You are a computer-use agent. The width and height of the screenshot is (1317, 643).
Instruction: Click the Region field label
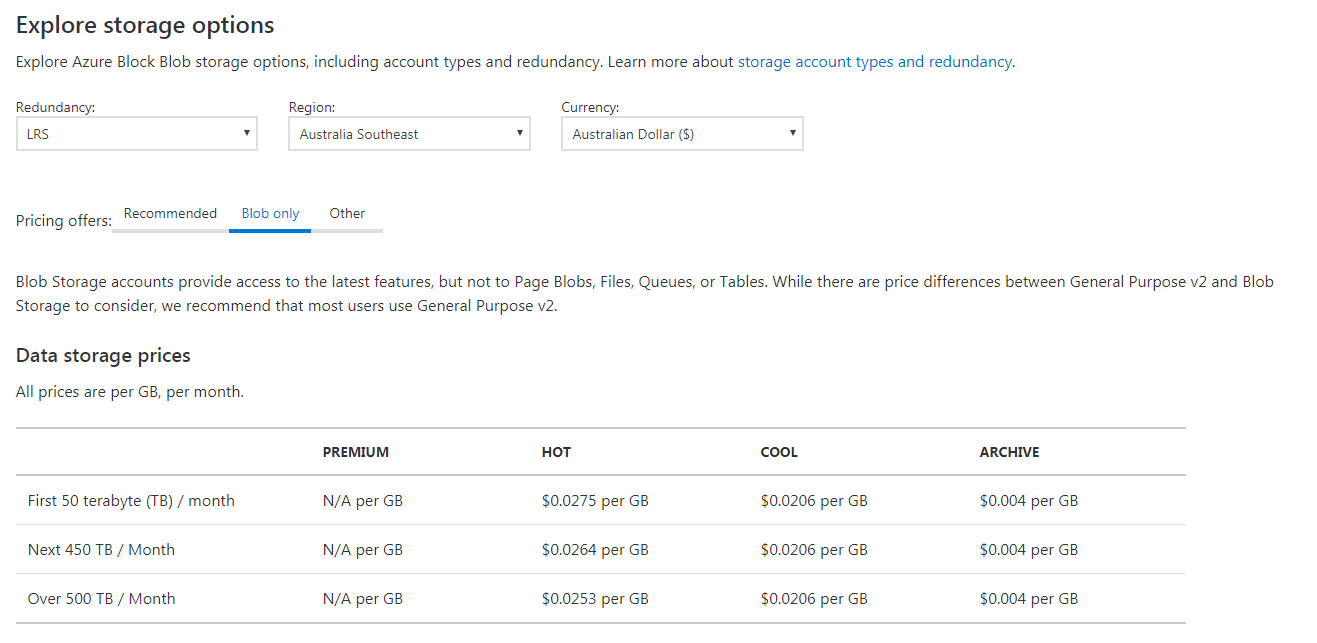[x=312, y=107]
